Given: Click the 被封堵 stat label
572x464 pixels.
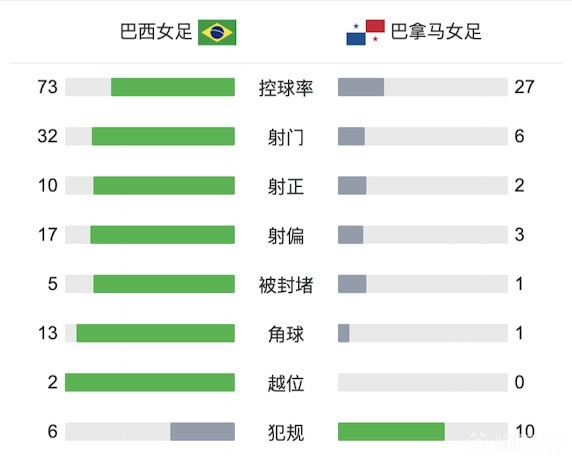Looking at the screenshot, I should click(286, 285).
